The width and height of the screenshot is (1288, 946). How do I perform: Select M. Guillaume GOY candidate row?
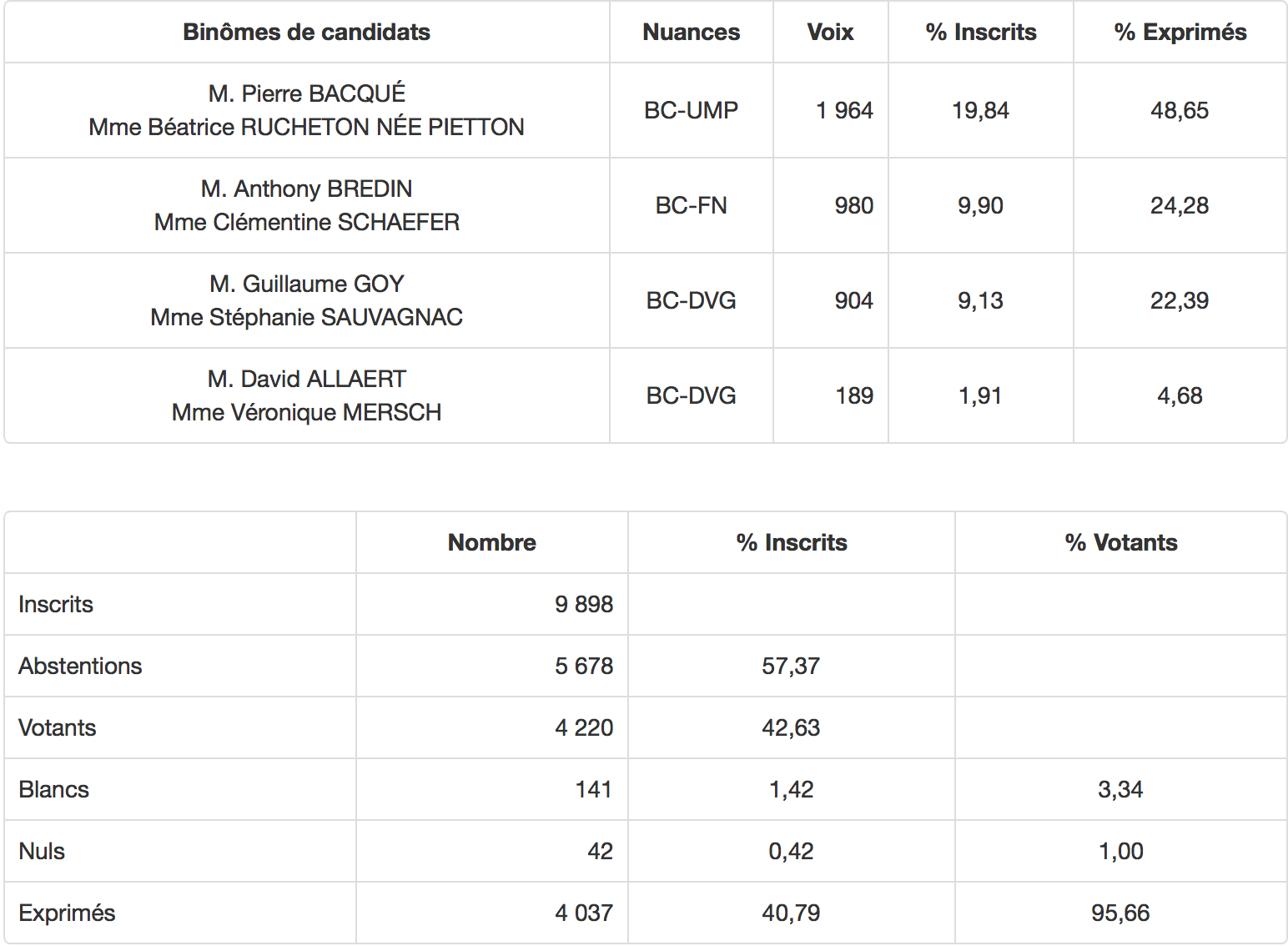[645, 300]
